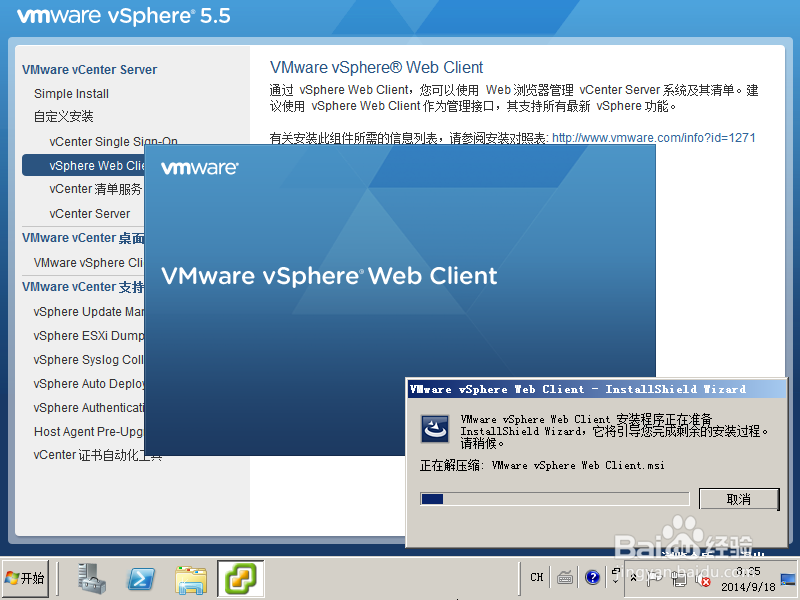Open Windows PowerShell from the taskbar
Screen dimensions: 800x600
click(140, 578)
